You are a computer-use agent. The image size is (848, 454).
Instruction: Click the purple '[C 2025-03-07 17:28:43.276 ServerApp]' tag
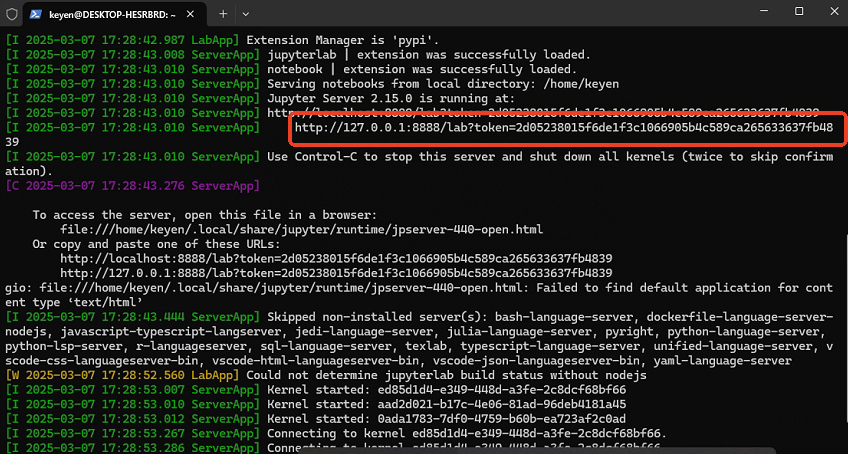[x=133, y=186]
